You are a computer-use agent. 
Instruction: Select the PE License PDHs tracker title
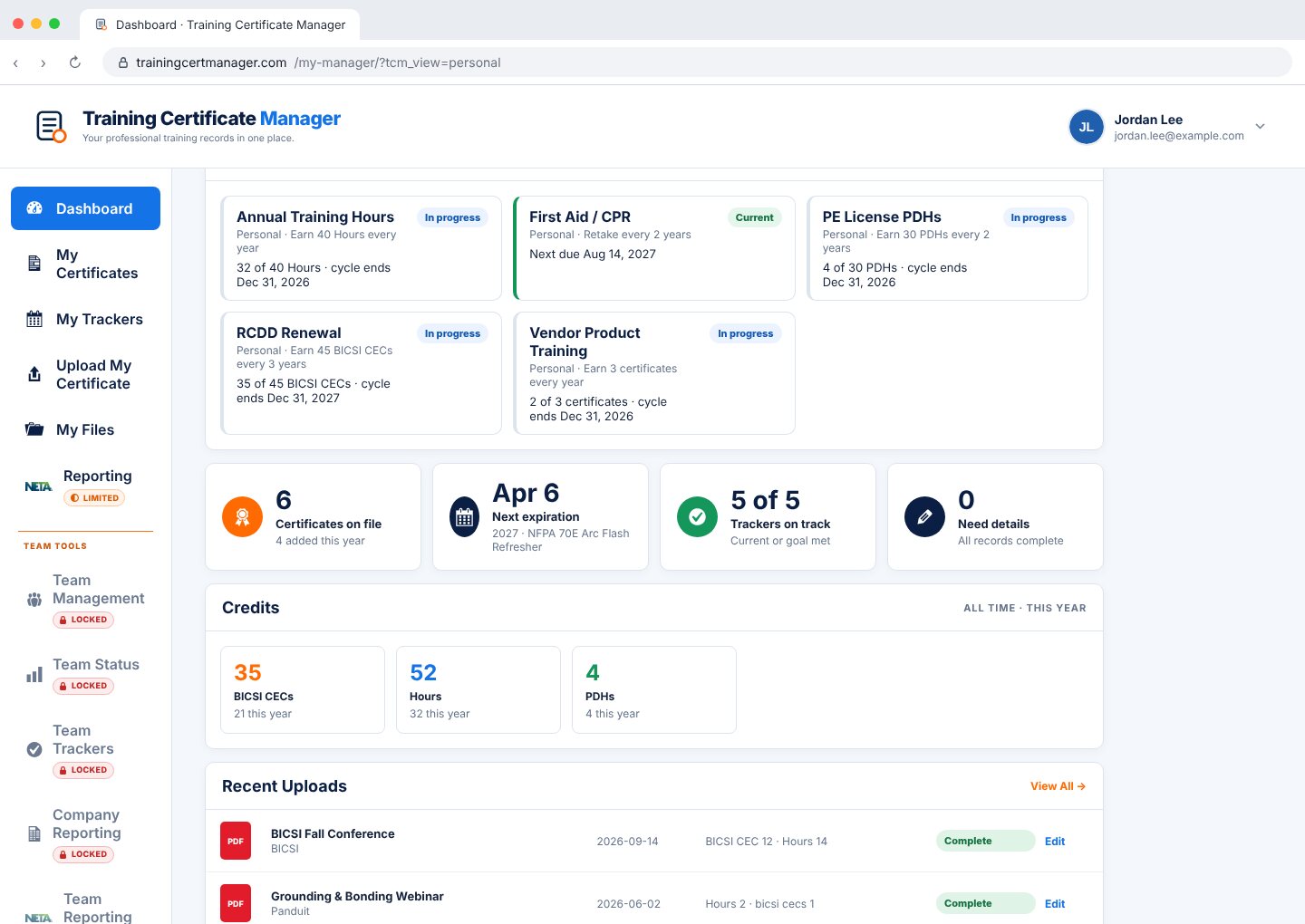(882, 217)
